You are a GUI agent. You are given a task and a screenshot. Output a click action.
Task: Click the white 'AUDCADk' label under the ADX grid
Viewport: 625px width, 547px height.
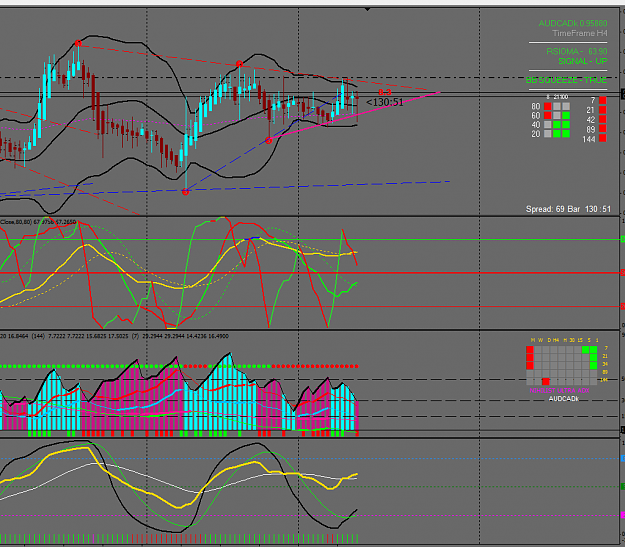point(564,399)
